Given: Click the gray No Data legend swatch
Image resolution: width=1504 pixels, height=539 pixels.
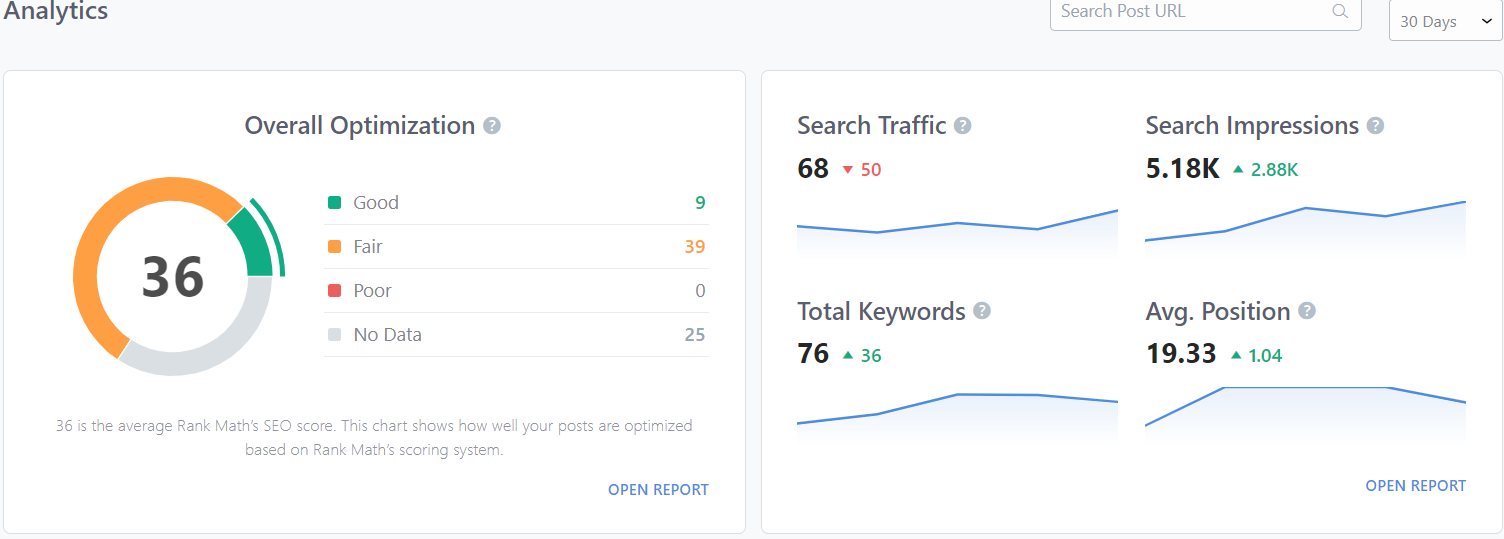Looking at the screenshot, I should [335, 335].
